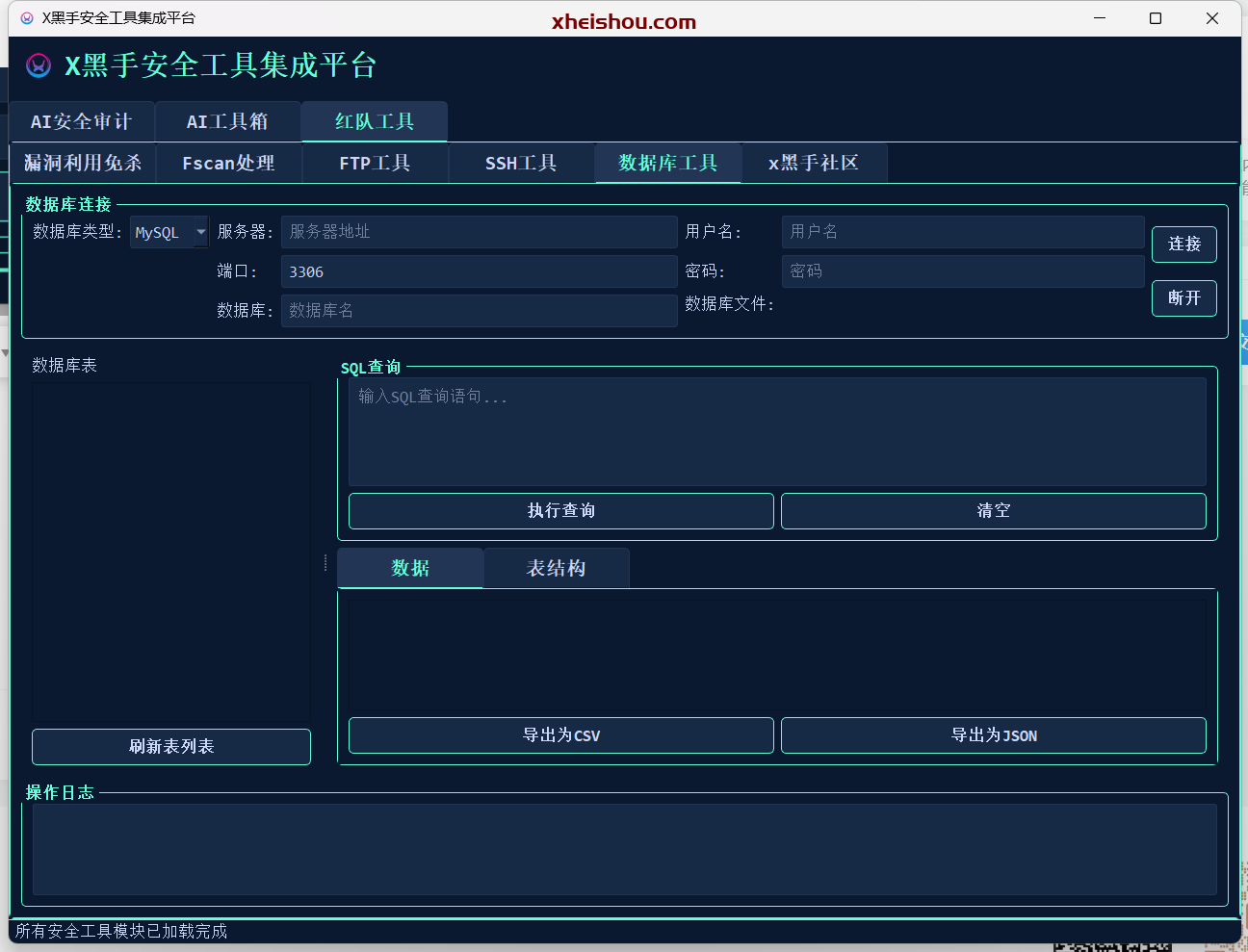Open the x黑手社区 tab
Viewport: 1248px width, 952px height.
[815, 163]
